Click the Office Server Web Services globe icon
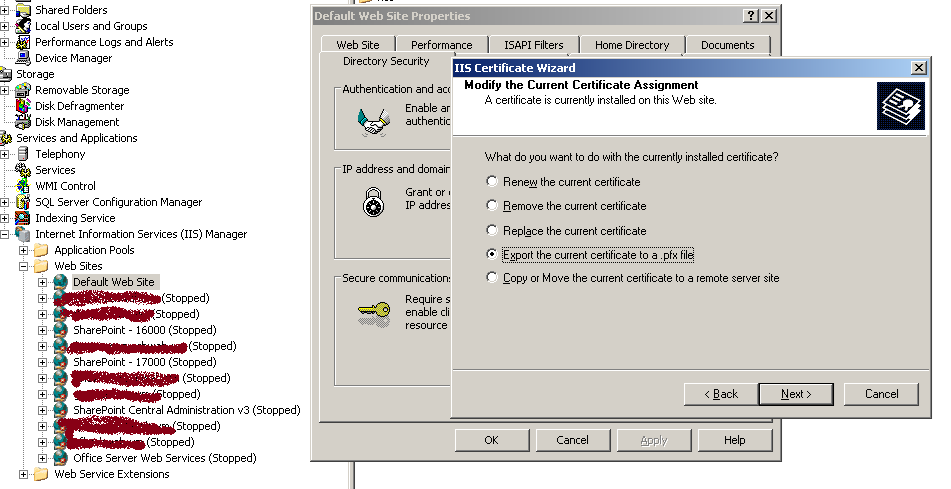 [x=60, y=457]
